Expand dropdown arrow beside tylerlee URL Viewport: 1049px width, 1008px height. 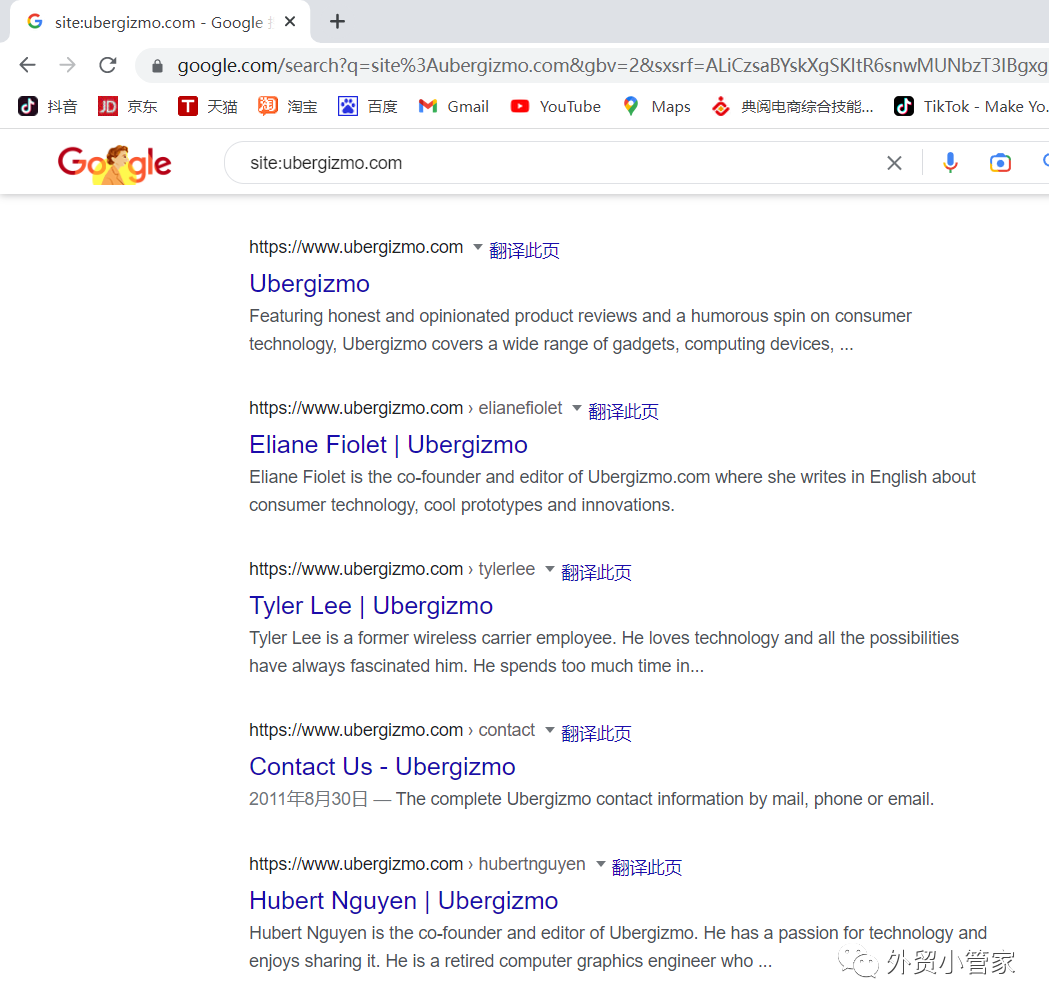550,569
